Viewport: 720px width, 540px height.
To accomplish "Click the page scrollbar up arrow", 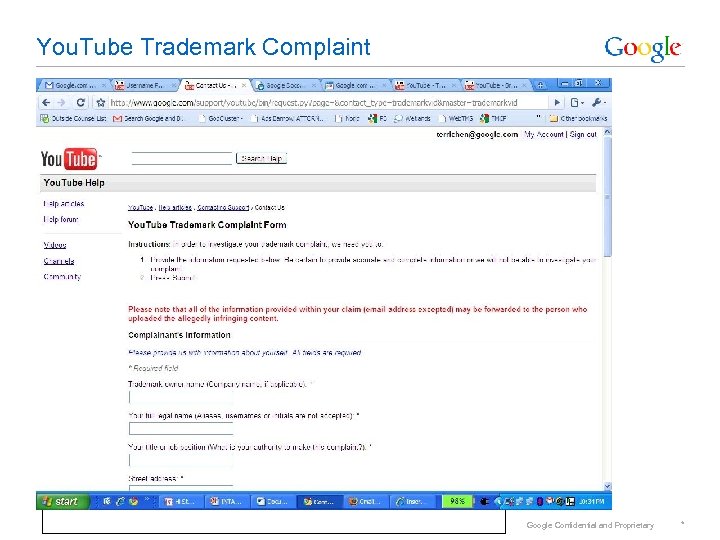I will point(608,132).
